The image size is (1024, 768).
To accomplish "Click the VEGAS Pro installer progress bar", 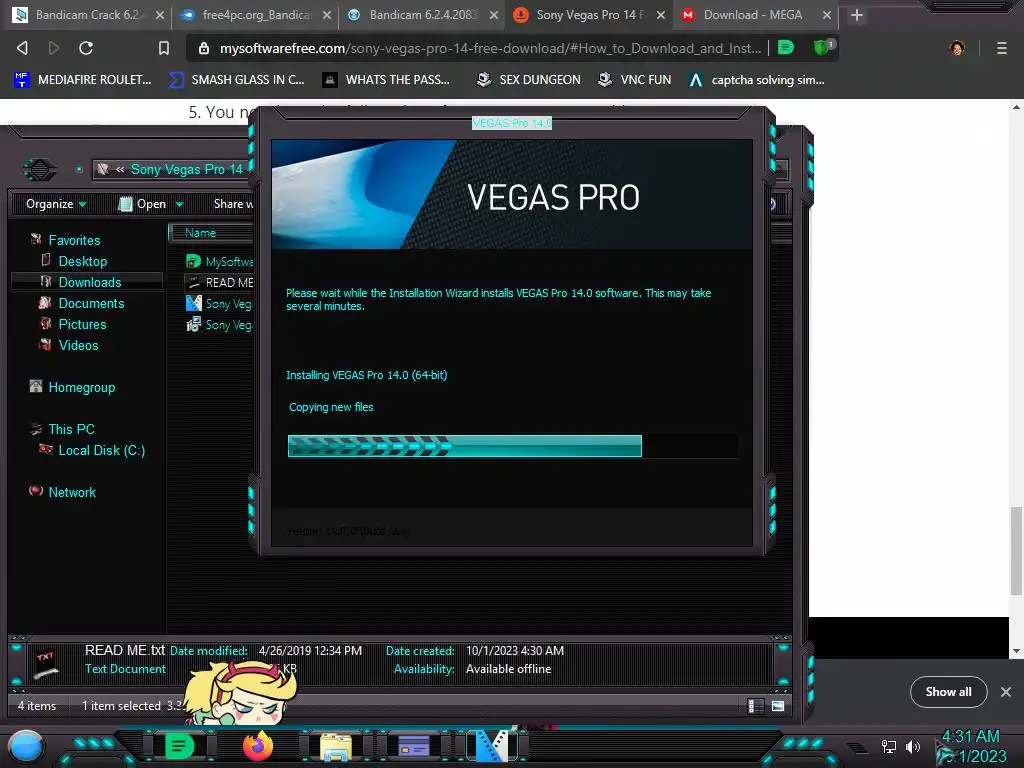I will pyautogui.click(x=513, y=446).
